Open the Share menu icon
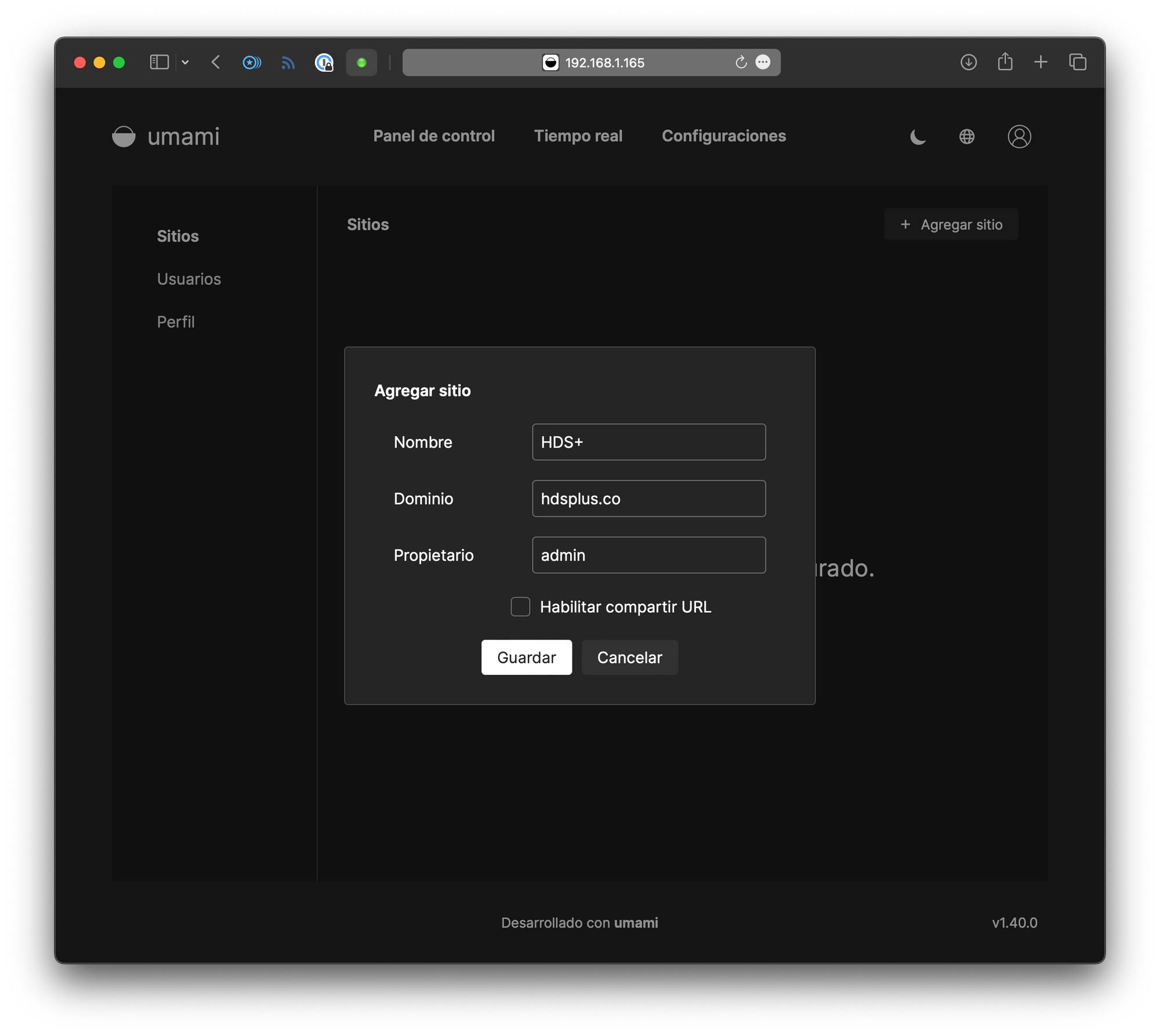 click(1005, 61)
